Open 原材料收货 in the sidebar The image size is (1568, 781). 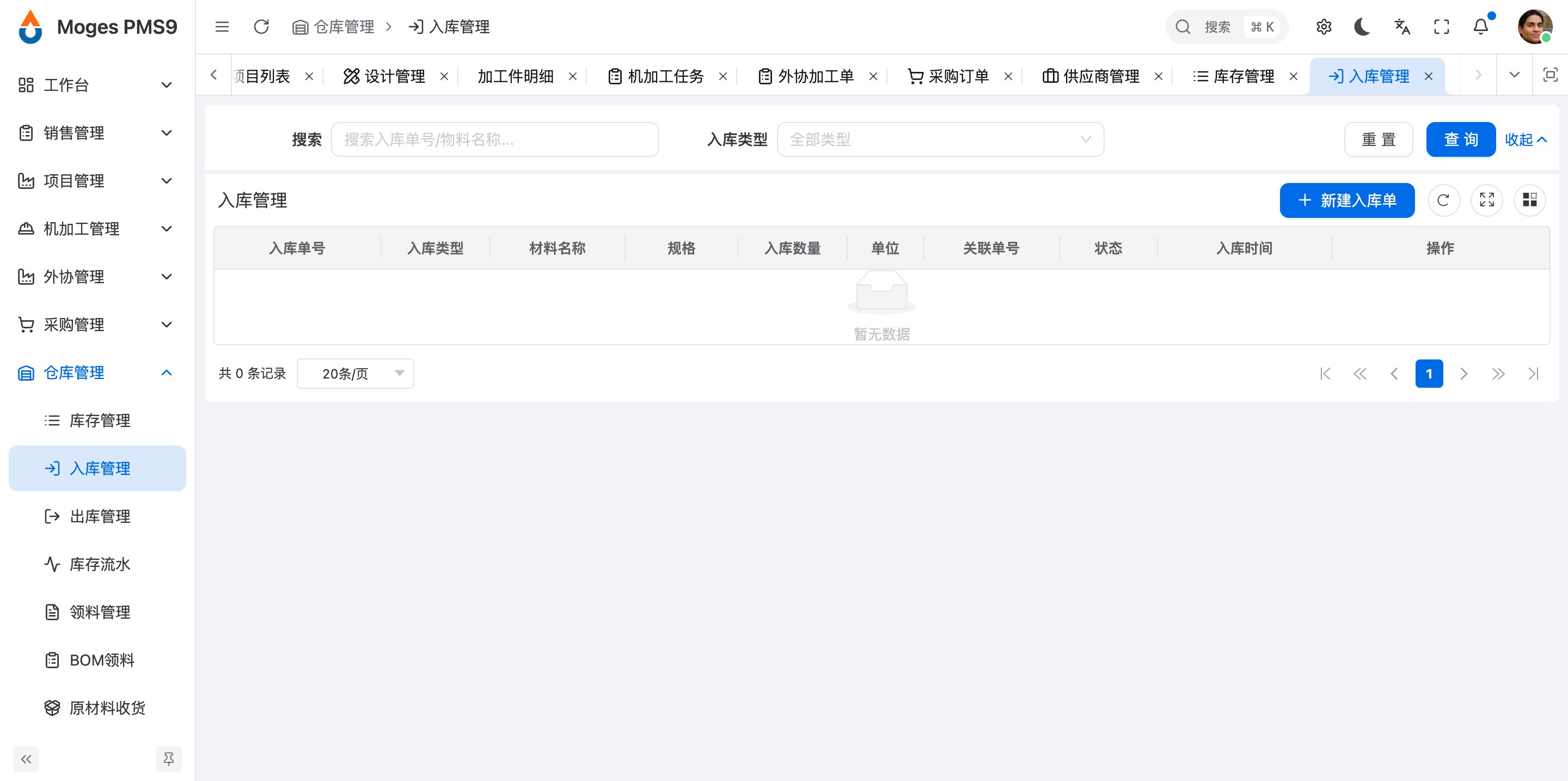coord(97,708)
